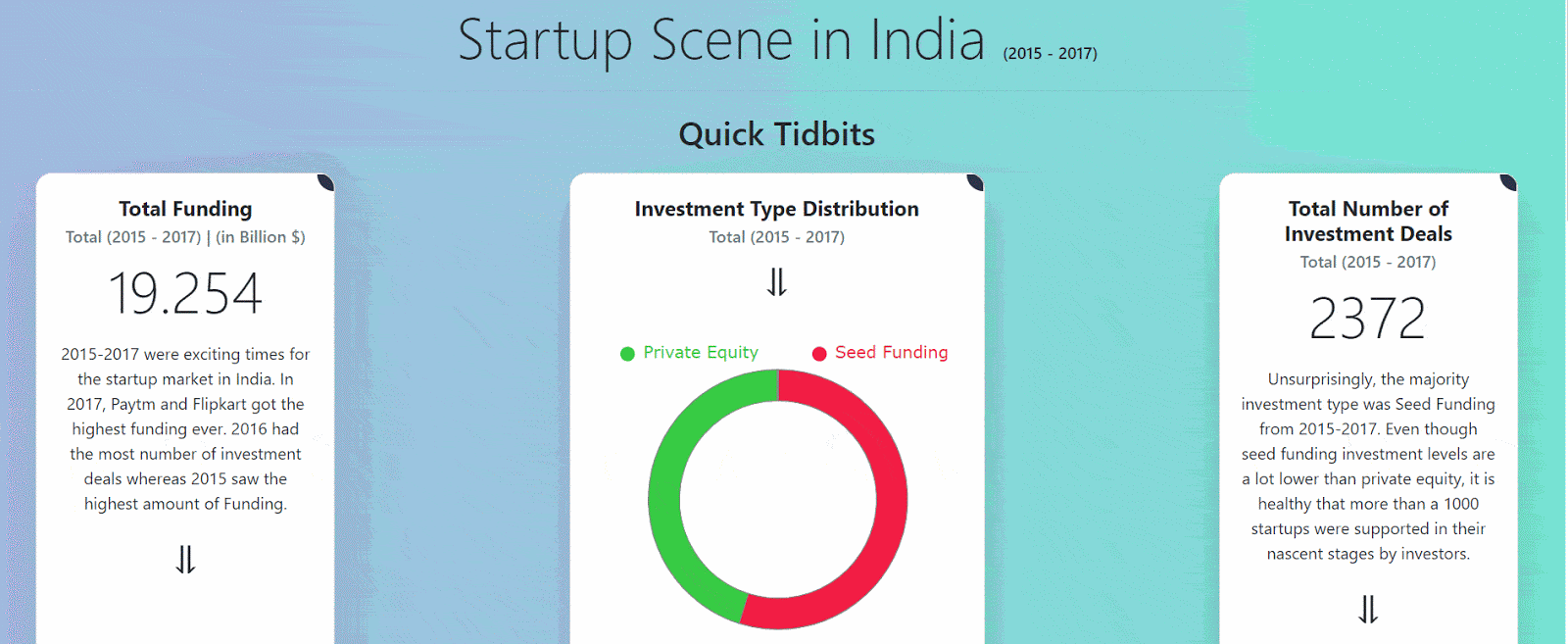The height and width of the screenshot is (644, 1568).
Task: Click the Total Funding card heading
Action: pos(184,209)
